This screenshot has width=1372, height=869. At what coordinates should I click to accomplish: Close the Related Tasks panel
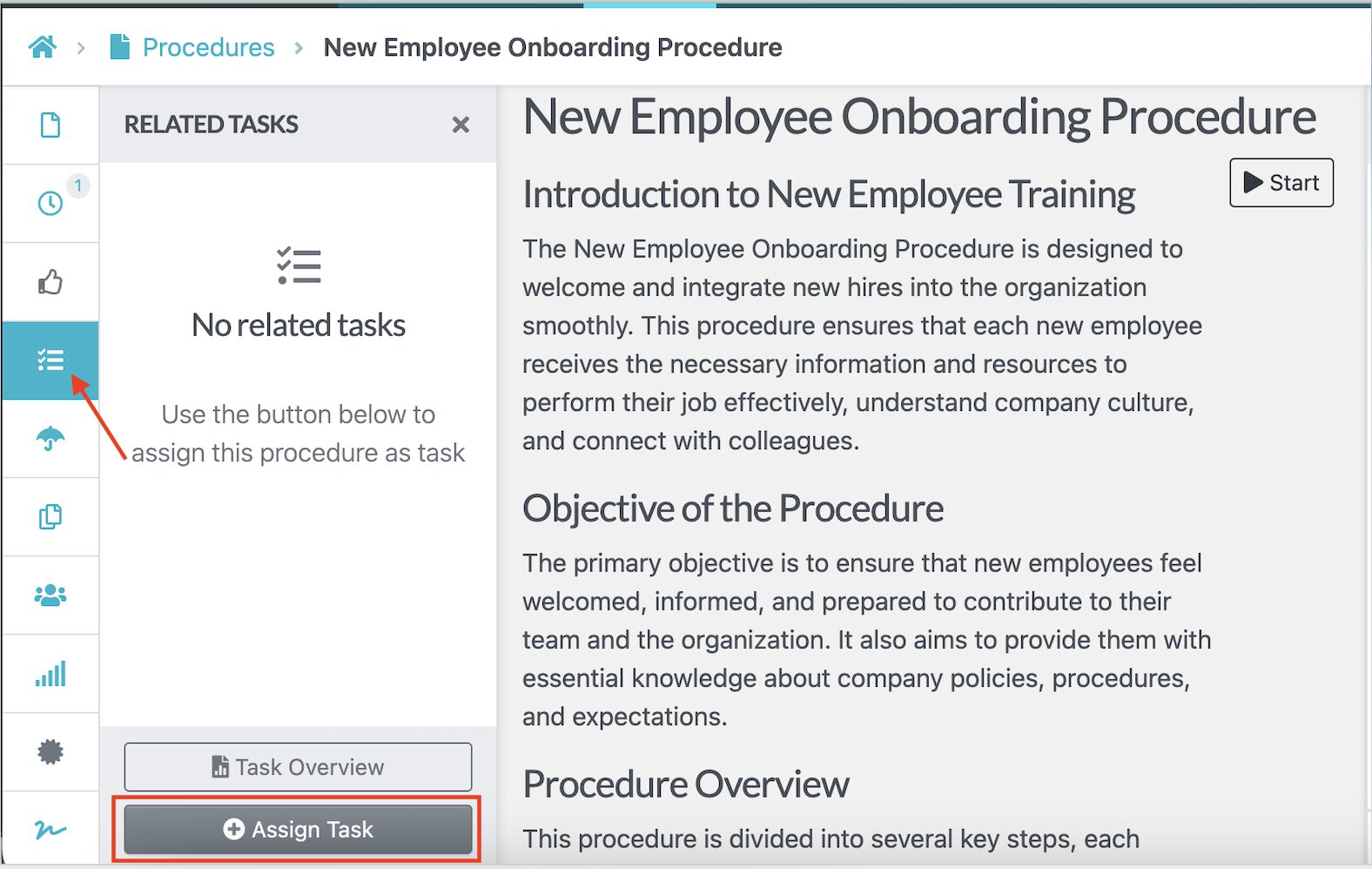point(461,125)
